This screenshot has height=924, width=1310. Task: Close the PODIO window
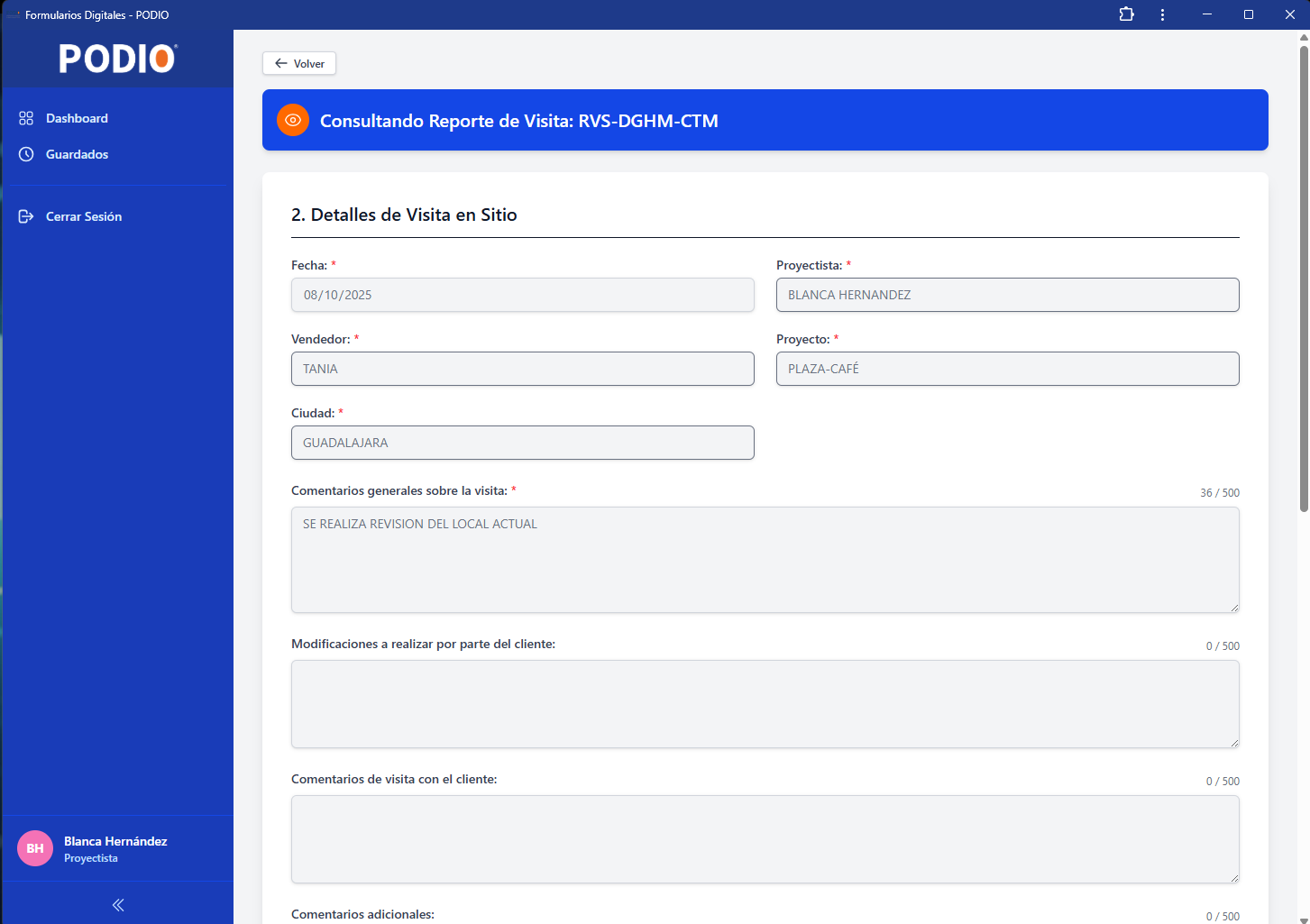click(1289, 14)
